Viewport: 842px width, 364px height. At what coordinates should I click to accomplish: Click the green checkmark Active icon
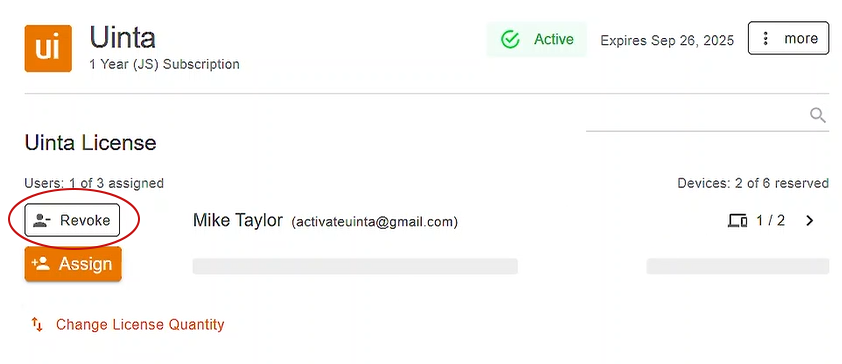pyautogui.click(x=510, y=40)
